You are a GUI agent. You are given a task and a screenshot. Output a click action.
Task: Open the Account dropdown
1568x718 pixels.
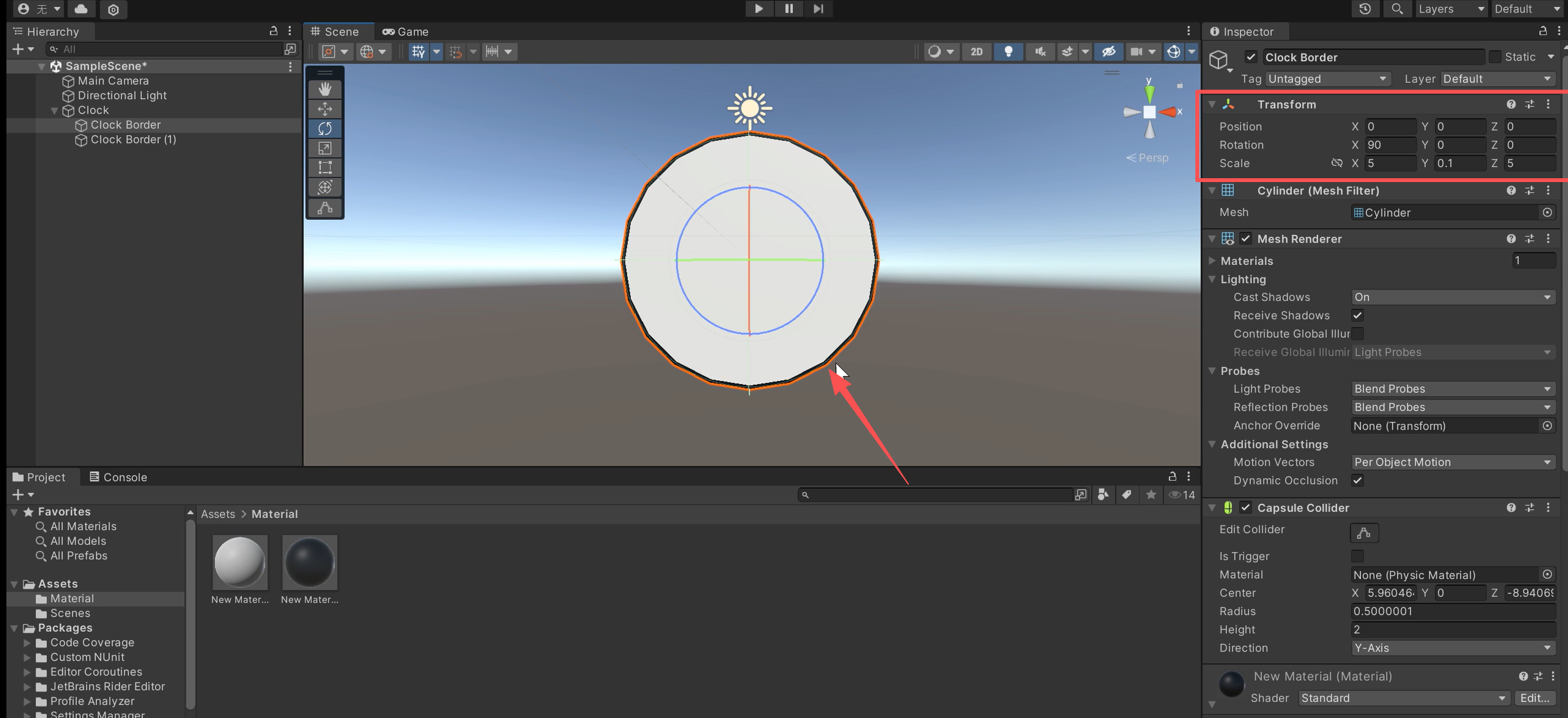(x=39, y=9)
